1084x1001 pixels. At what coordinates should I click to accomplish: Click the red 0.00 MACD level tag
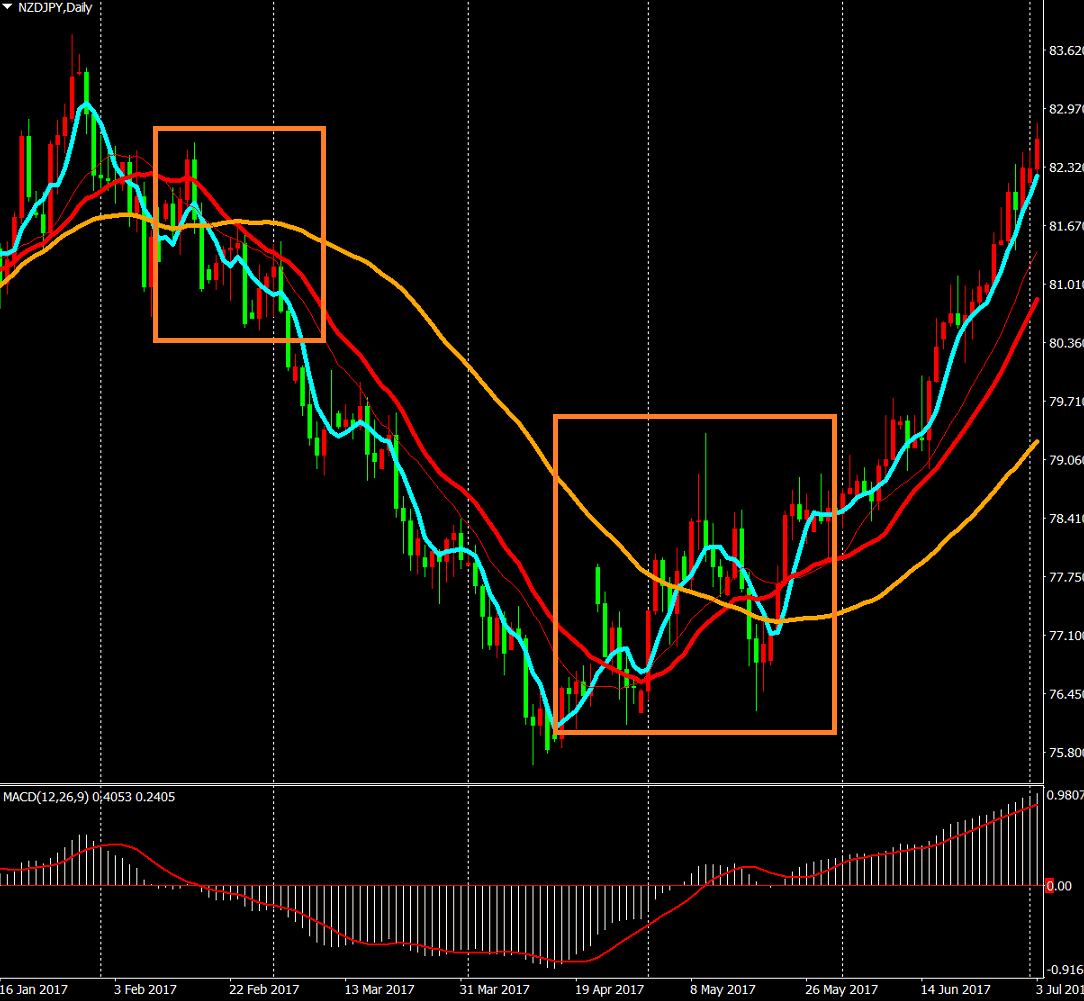tap(1058, 886)
